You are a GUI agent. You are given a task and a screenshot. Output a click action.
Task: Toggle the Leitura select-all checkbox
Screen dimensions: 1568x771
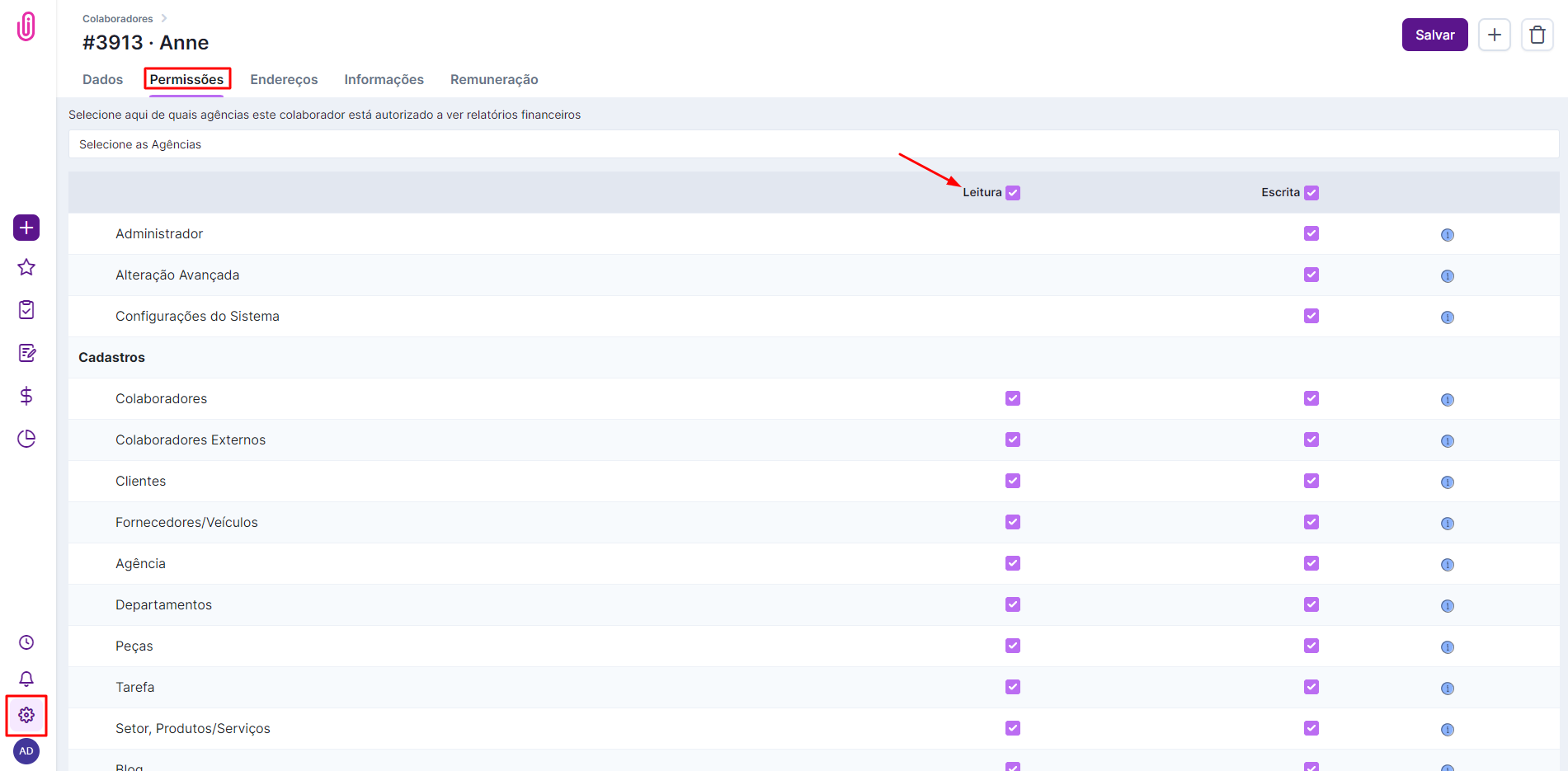point(1013,193)
